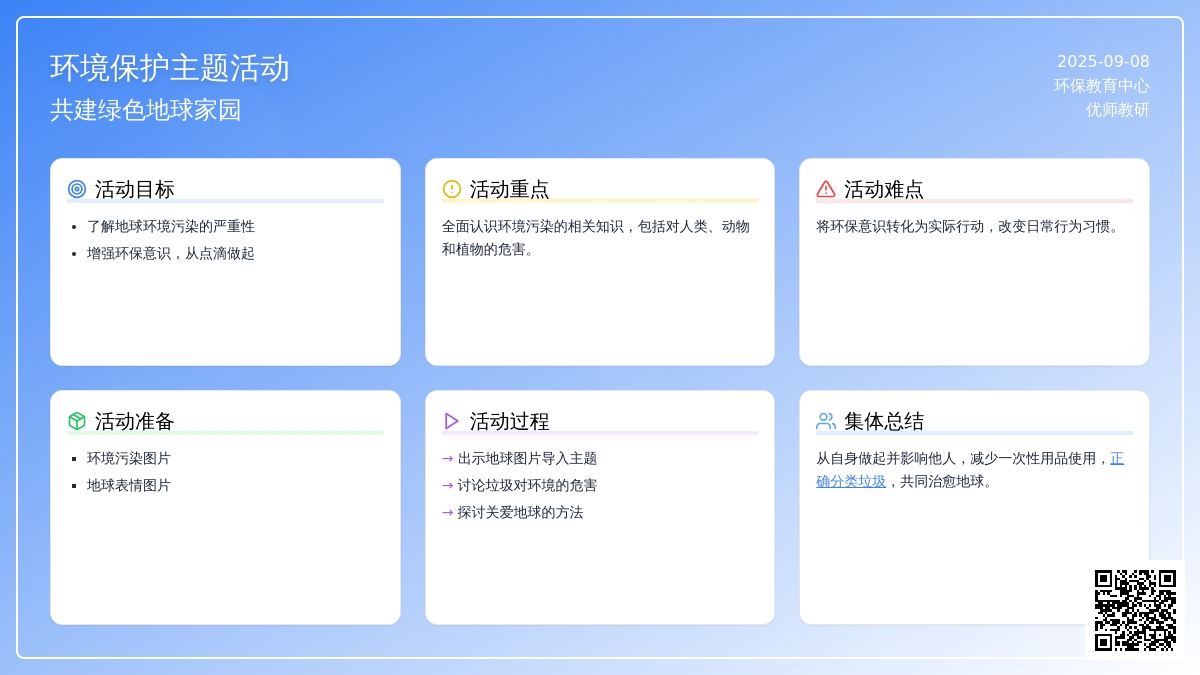Select the 活动目标 card heading
Screen dimensions: 1200x675
tap(135, 189)
